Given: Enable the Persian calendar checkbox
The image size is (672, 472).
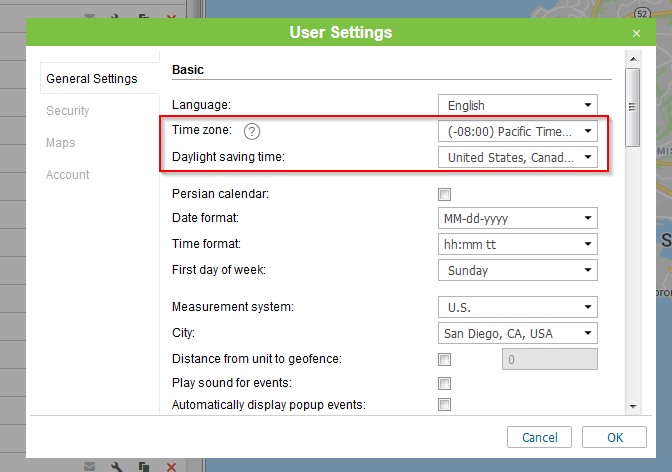Looking at the screenshot, I should (x=445, y=194).
